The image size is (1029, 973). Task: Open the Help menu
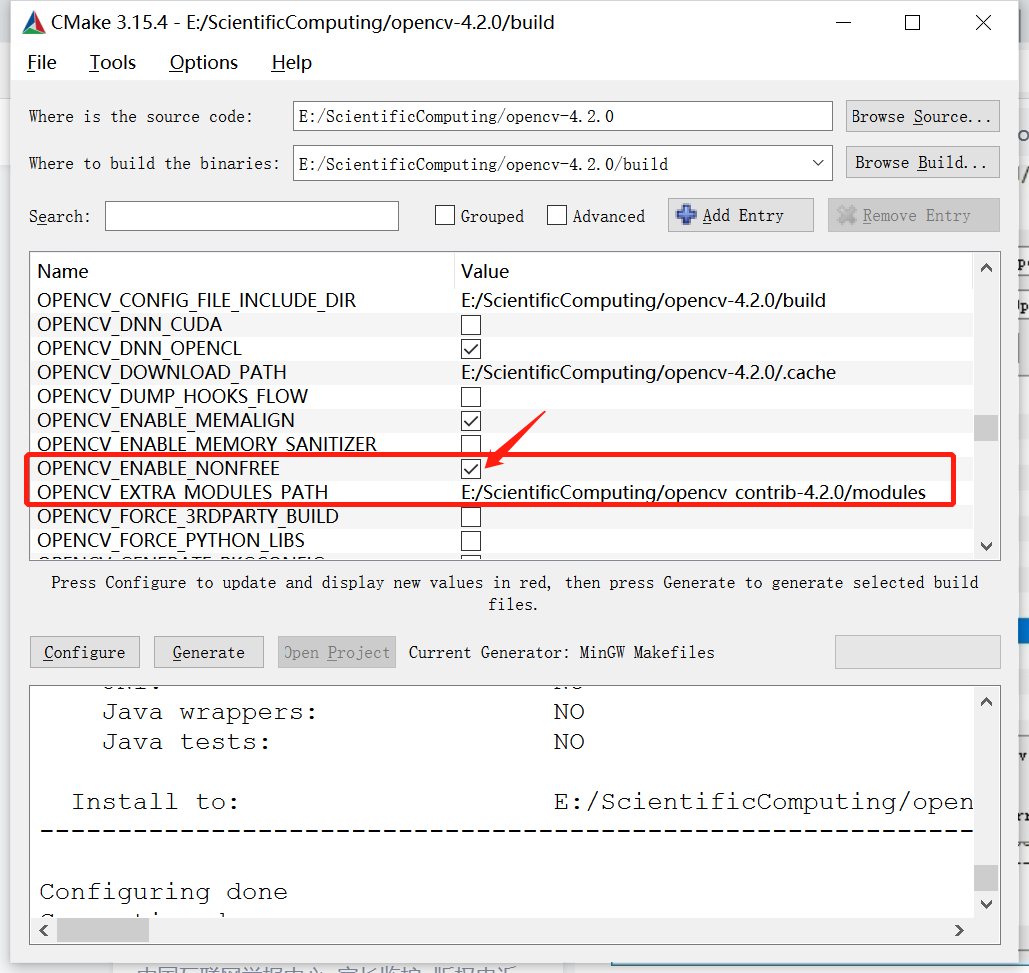click(x=291, y=62)
